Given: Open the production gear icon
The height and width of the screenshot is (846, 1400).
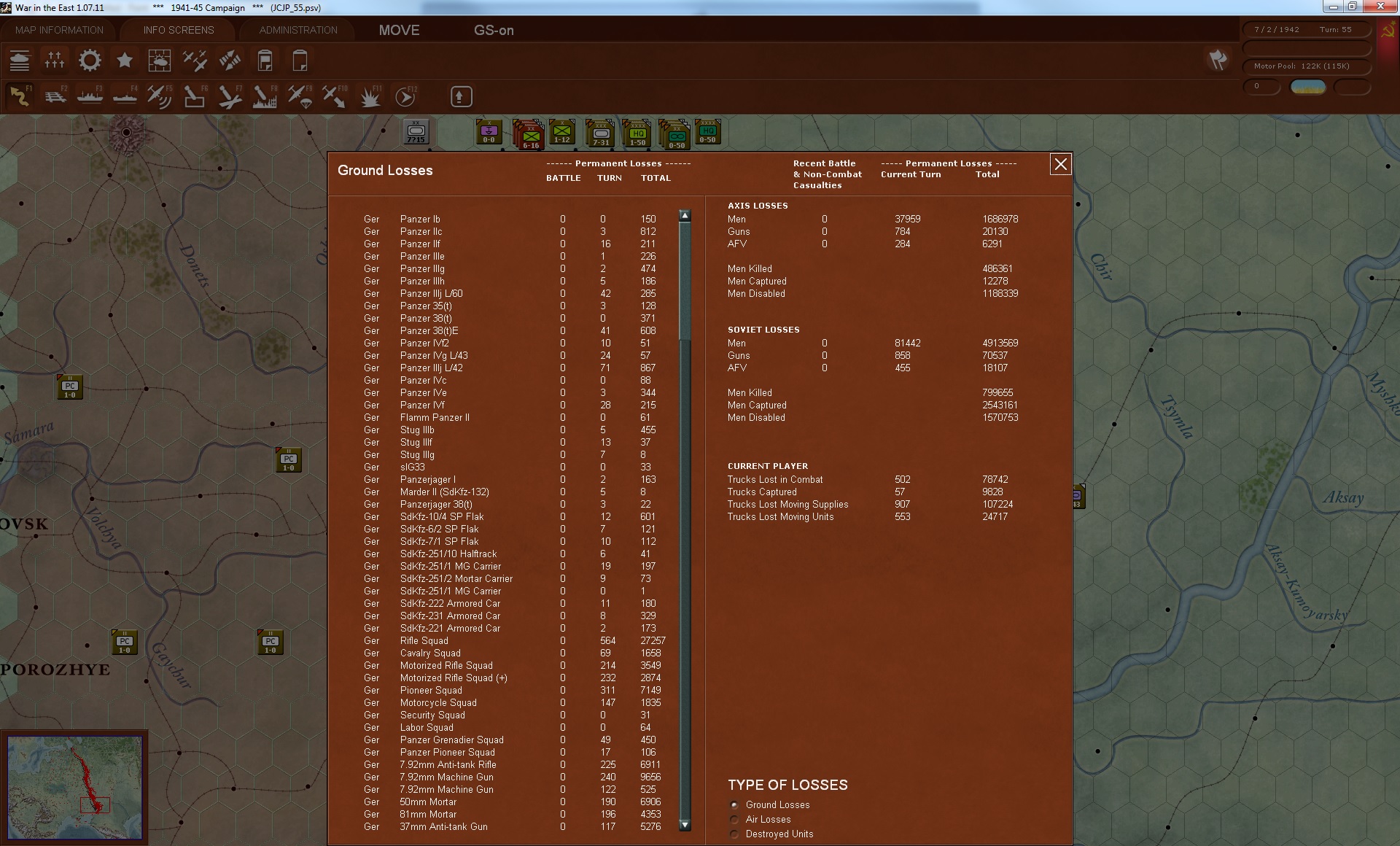Looking at the screenshot, I should coord(90,60).
